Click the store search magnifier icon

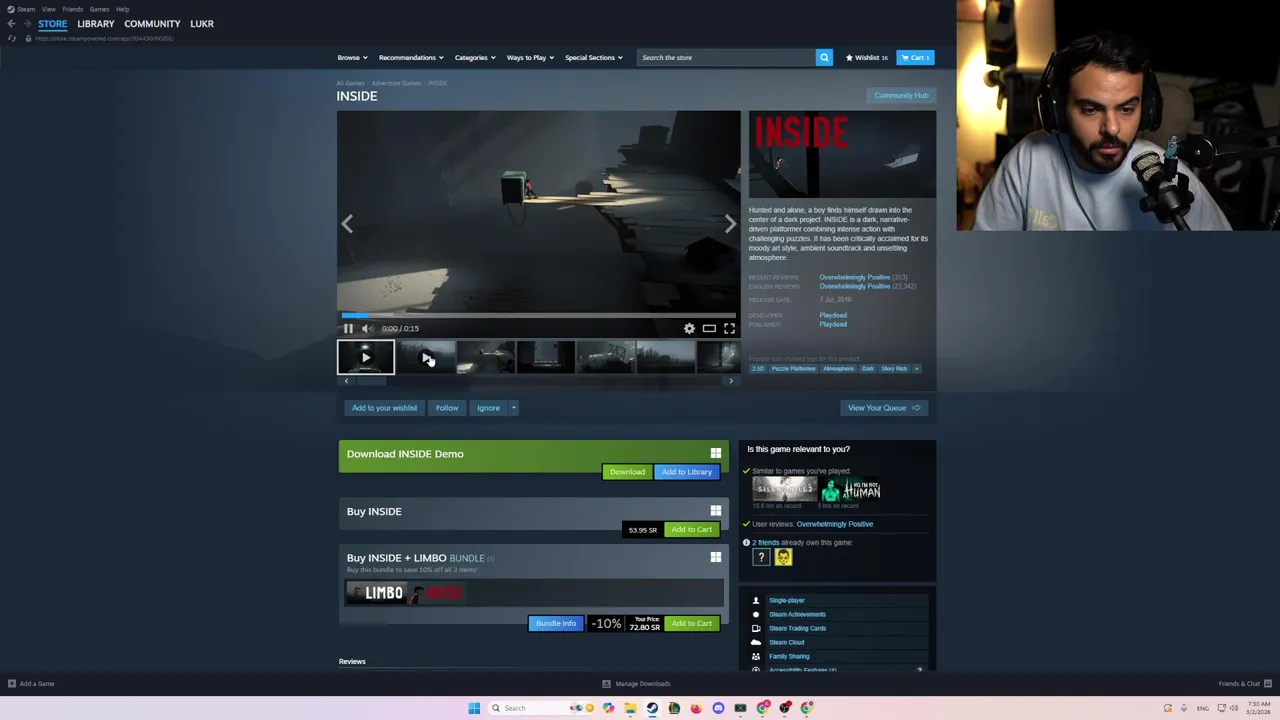click(x=824, y=57)
